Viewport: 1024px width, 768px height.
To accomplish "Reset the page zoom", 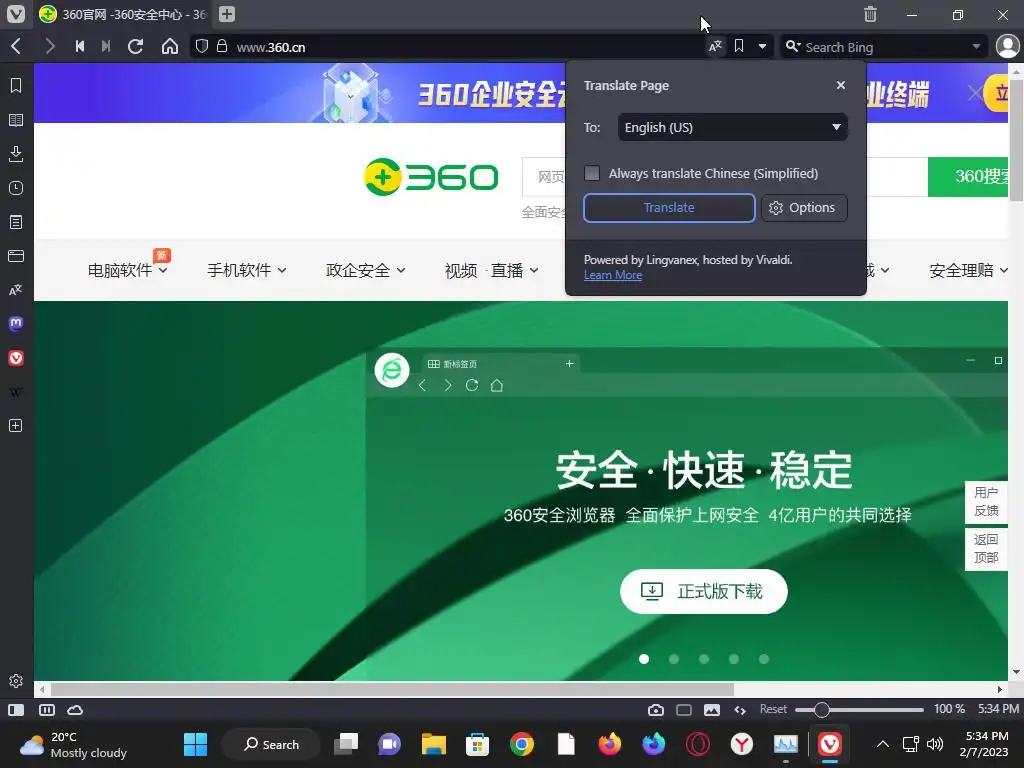I will [773, 709].
